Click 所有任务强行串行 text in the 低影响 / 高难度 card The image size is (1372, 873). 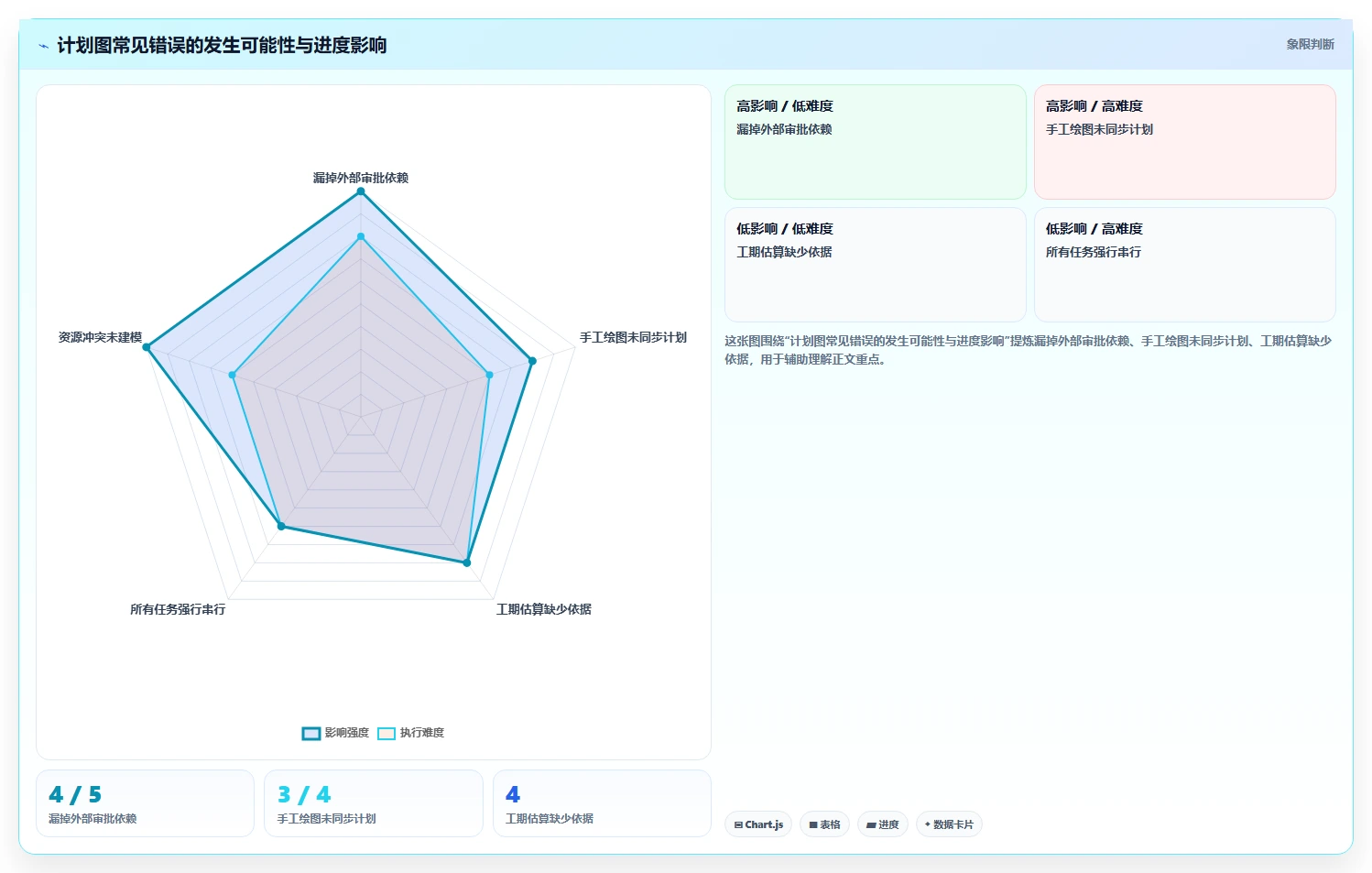[1094, 252]
